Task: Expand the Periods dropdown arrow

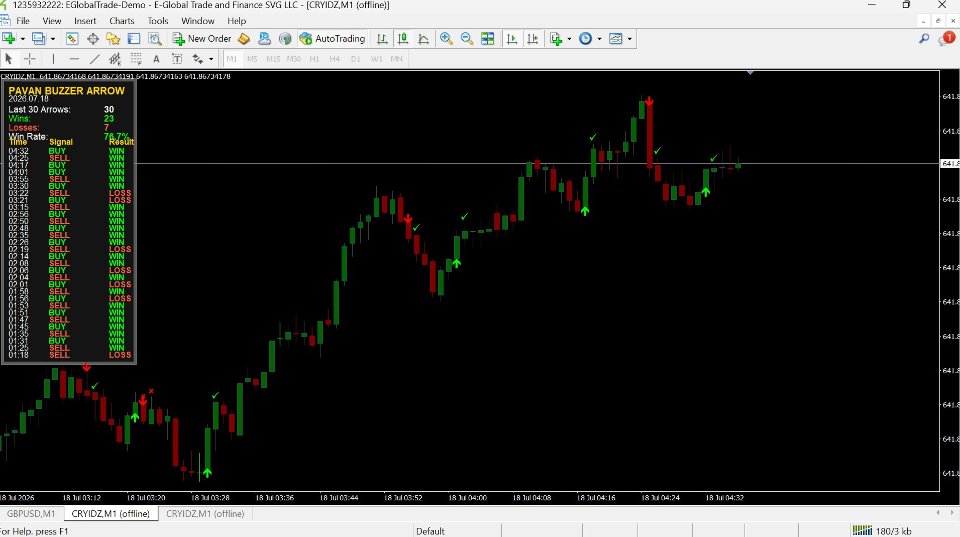Action: 599,39
